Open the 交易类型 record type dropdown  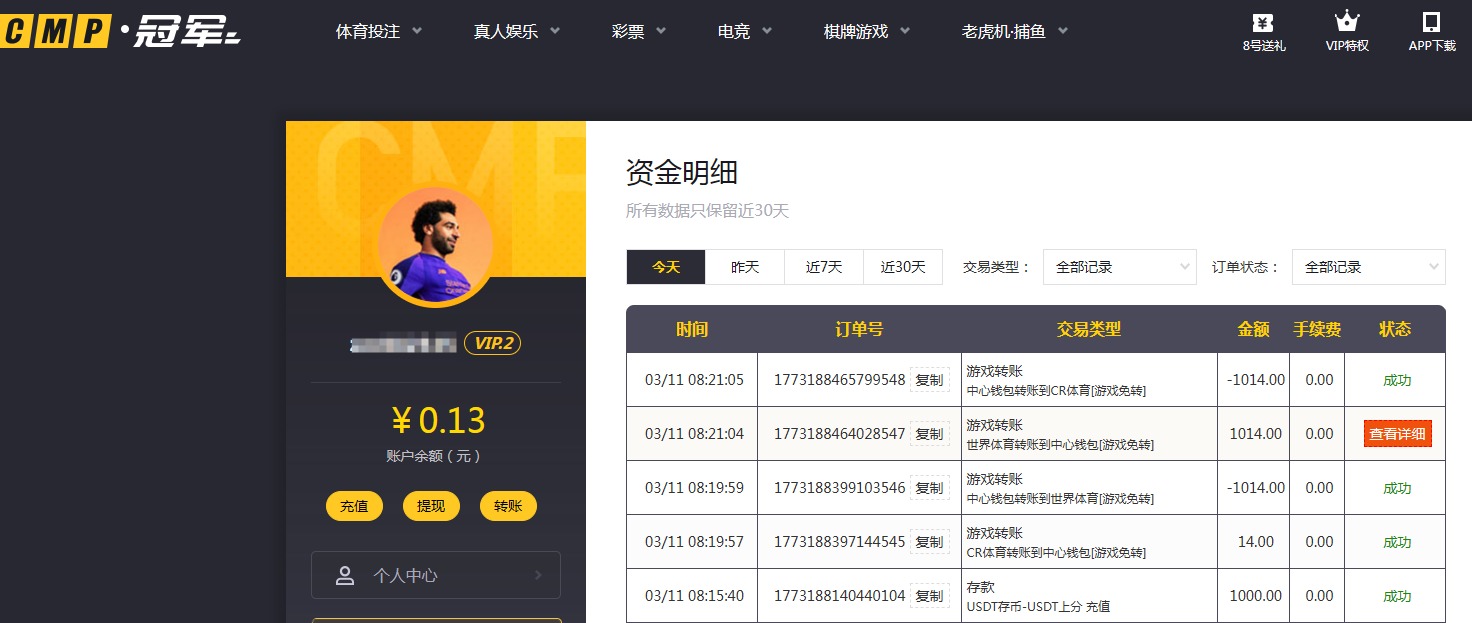pyautogui.click(x=1118, y=267)
